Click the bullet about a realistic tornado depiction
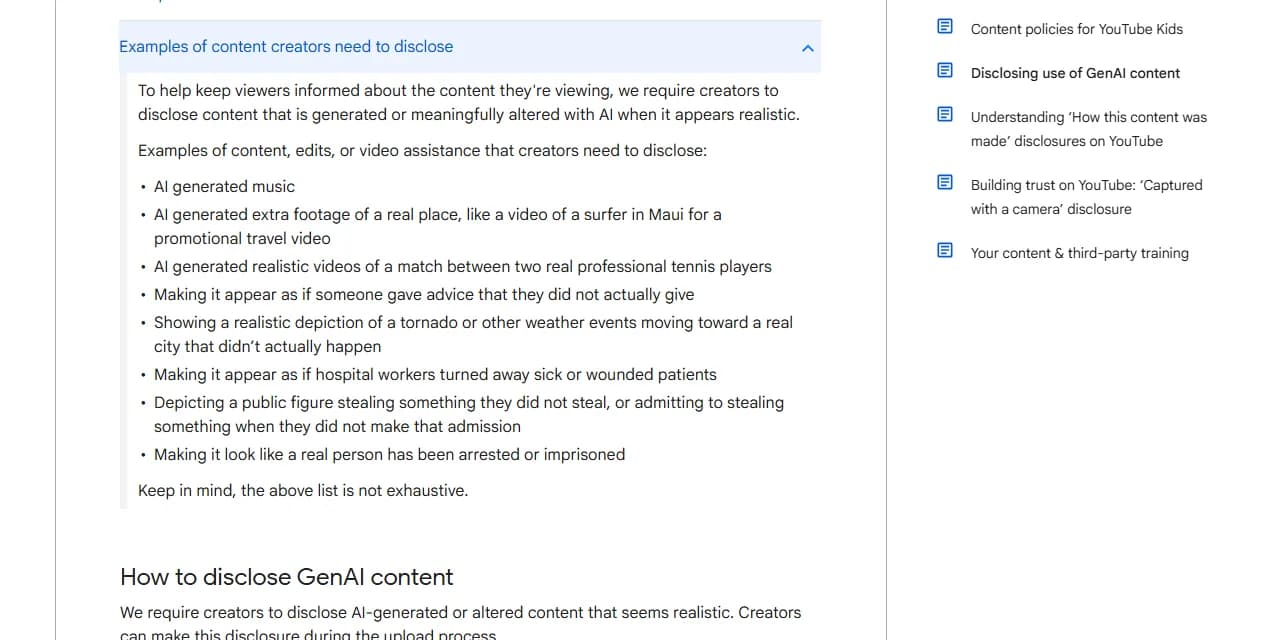Screen dimensions: 1280x640 [x=473, y=334]
